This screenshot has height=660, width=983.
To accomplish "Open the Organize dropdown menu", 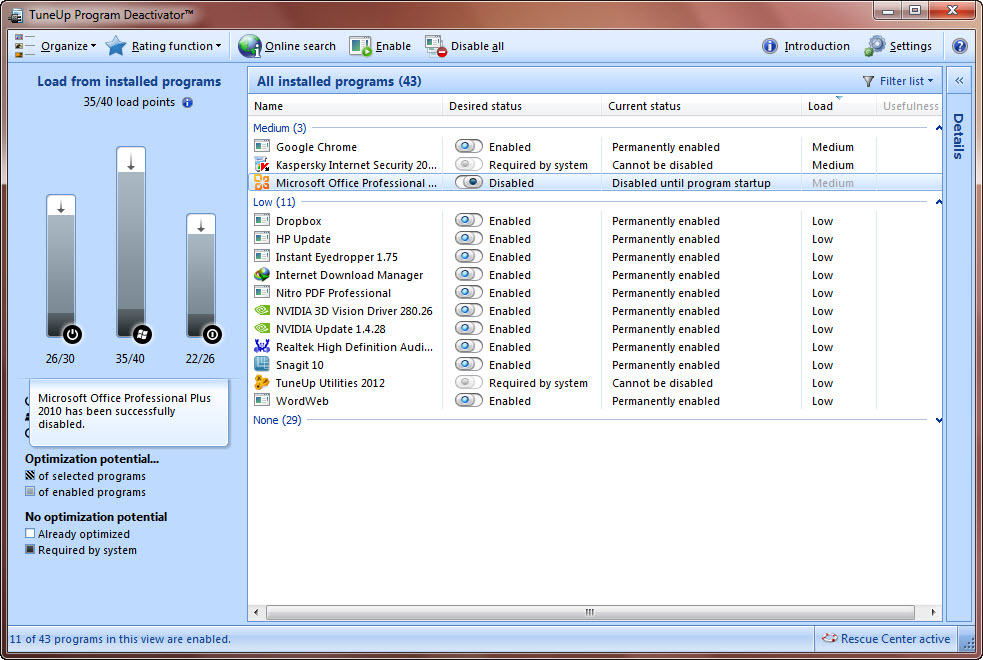I will (x=68, y=46).
